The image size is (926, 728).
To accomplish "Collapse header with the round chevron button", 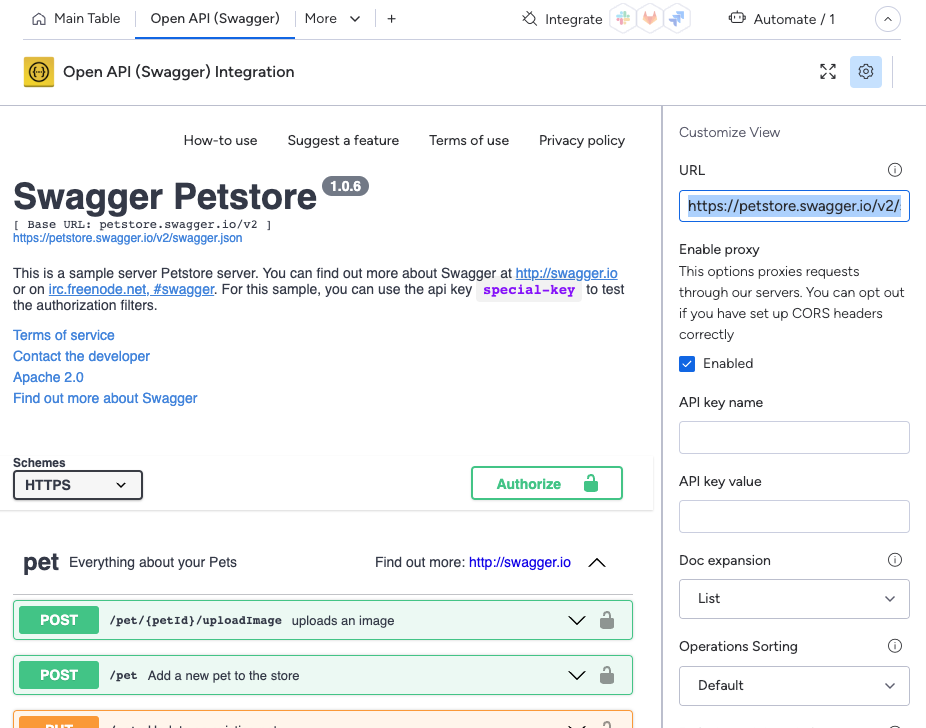I will click(888, 19).
